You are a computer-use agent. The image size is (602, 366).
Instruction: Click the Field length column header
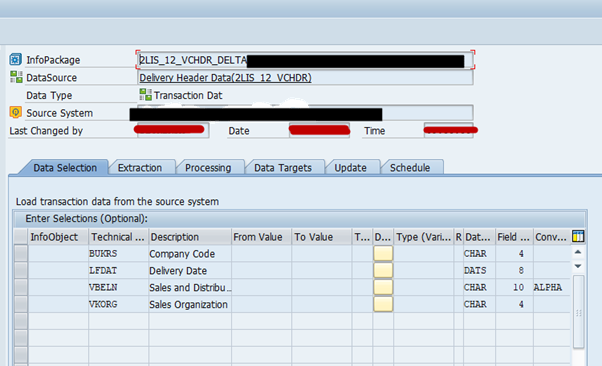(x=514, y=237)
